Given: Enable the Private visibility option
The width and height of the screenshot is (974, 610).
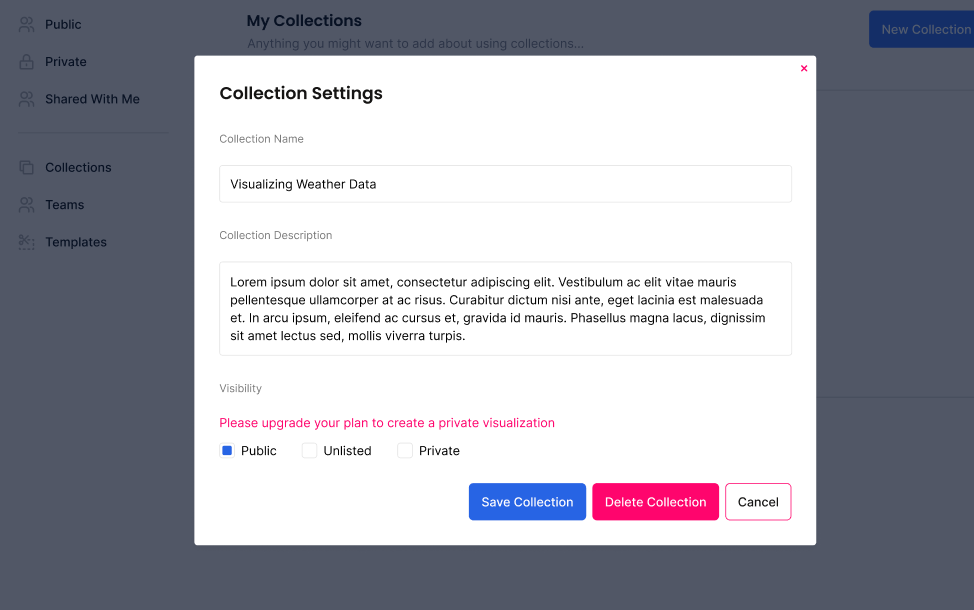Looking at the screenshot, I should click(x=404, y=450).
